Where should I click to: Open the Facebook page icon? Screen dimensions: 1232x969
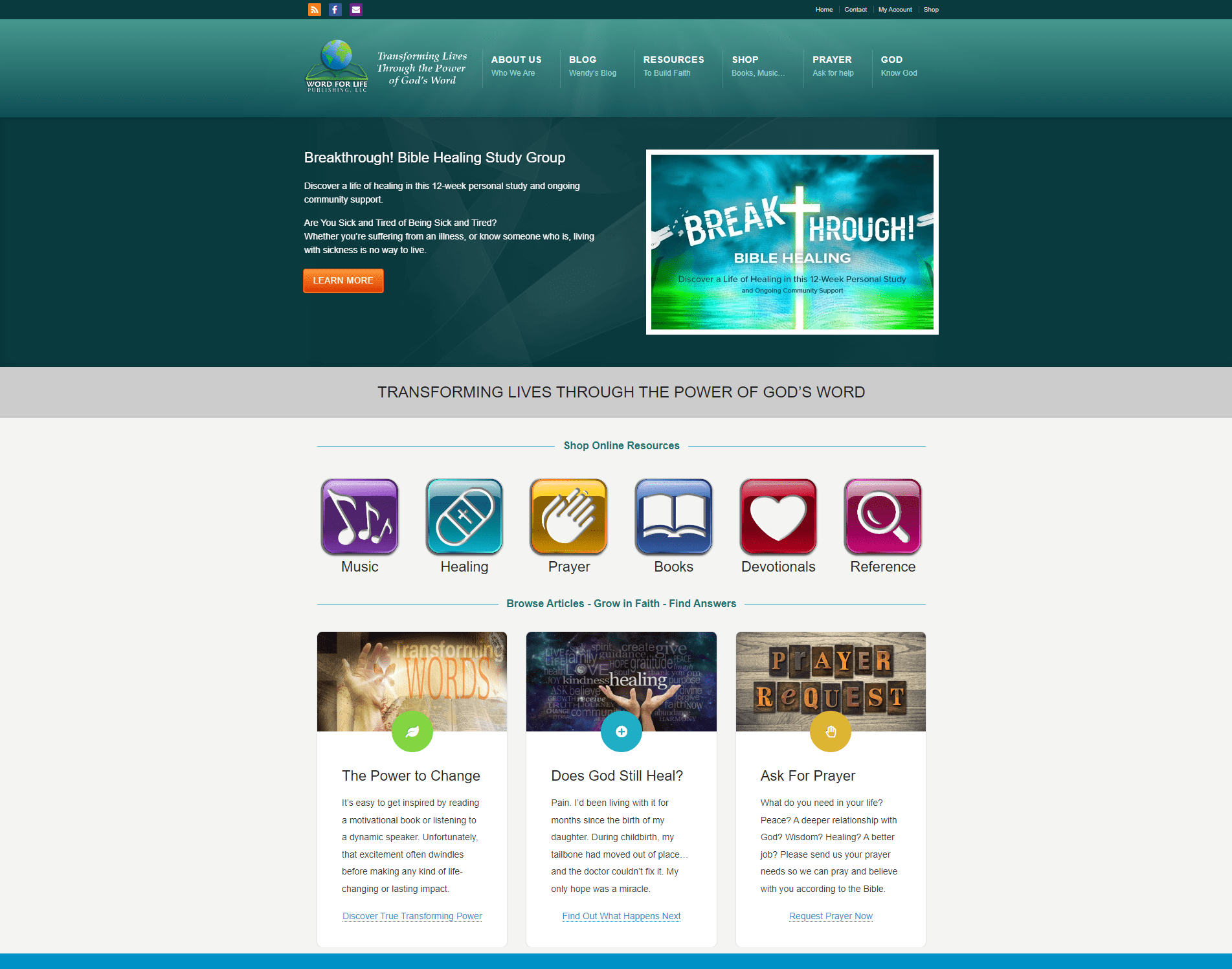(x=335, y=10)
